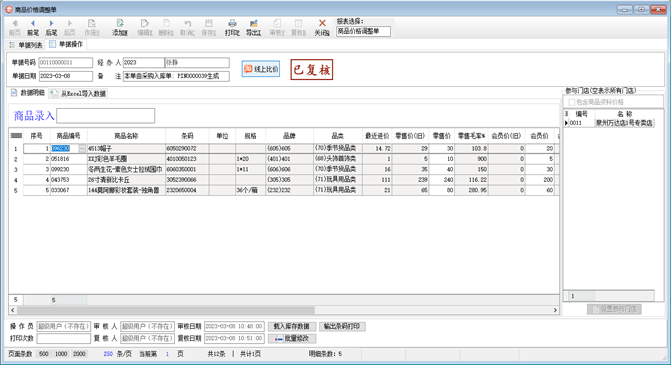Image resolution: width=671 pixels, height=365 pixels.
Task: Open the 从Excel导入数据 tab
Action: (x=78, y=93)
